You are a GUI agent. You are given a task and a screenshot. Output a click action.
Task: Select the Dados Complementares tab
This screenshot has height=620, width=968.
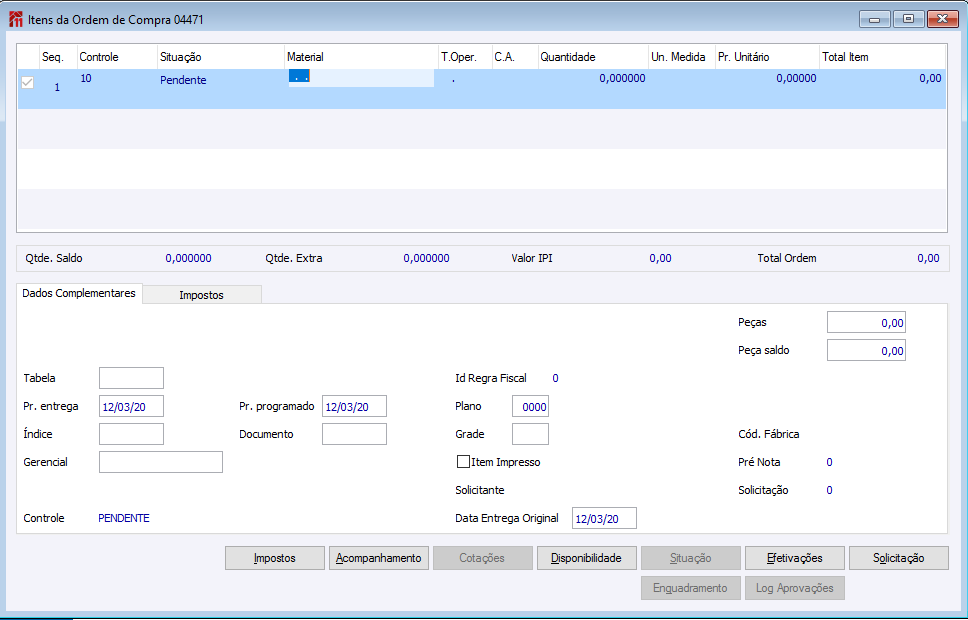(x=79, y=293)
